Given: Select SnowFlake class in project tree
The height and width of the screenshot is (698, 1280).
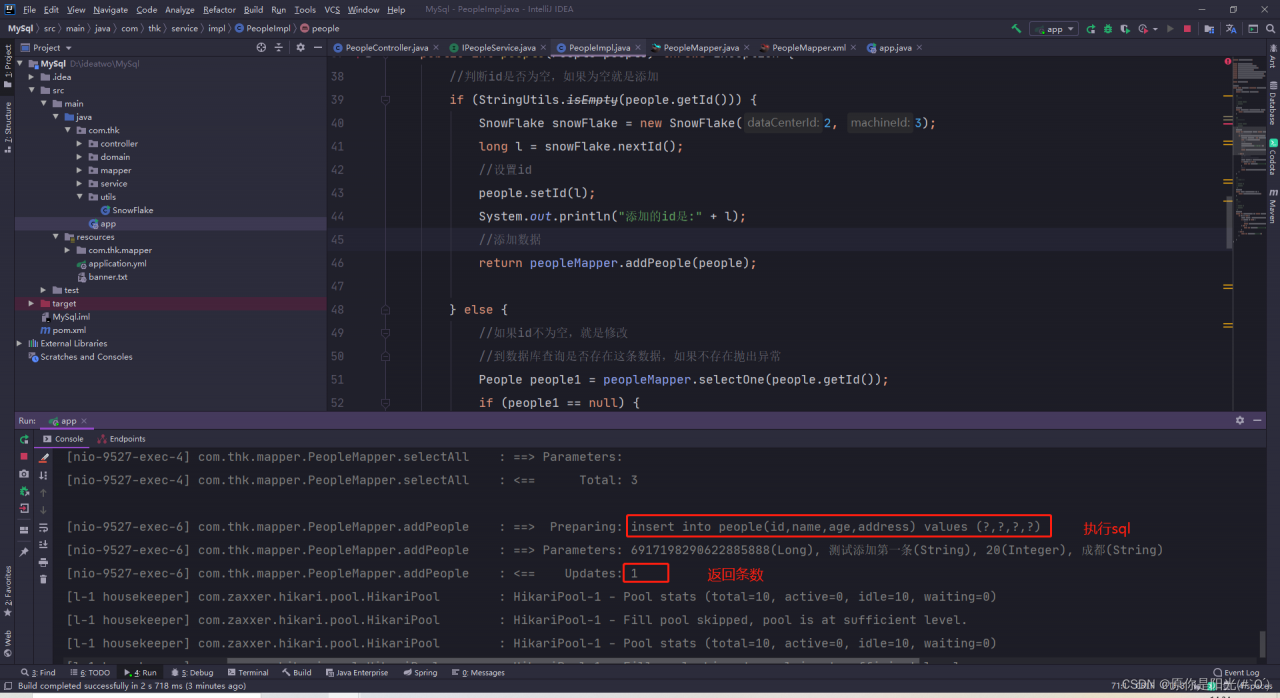Looking at the screenshot, I should (x=126, y=210).
